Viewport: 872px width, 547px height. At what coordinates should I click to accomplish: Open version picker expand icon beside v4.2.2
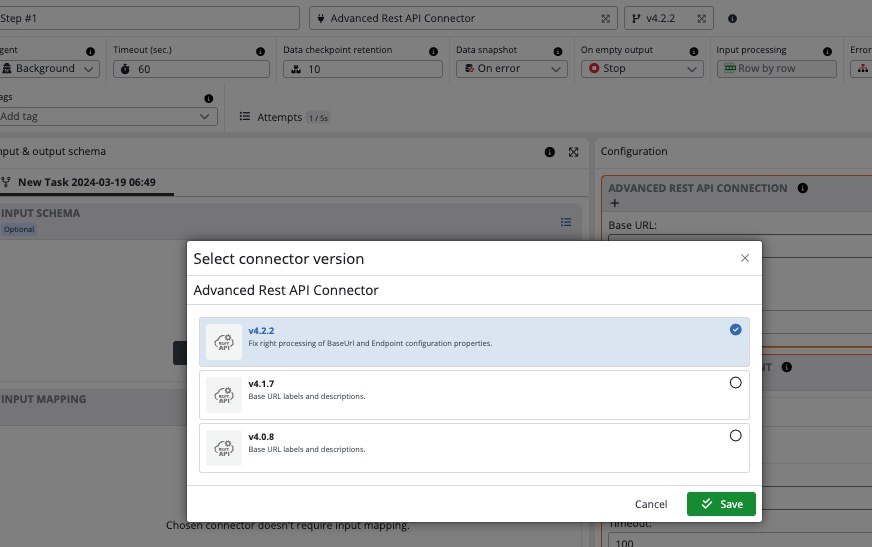tap(702, 18)
